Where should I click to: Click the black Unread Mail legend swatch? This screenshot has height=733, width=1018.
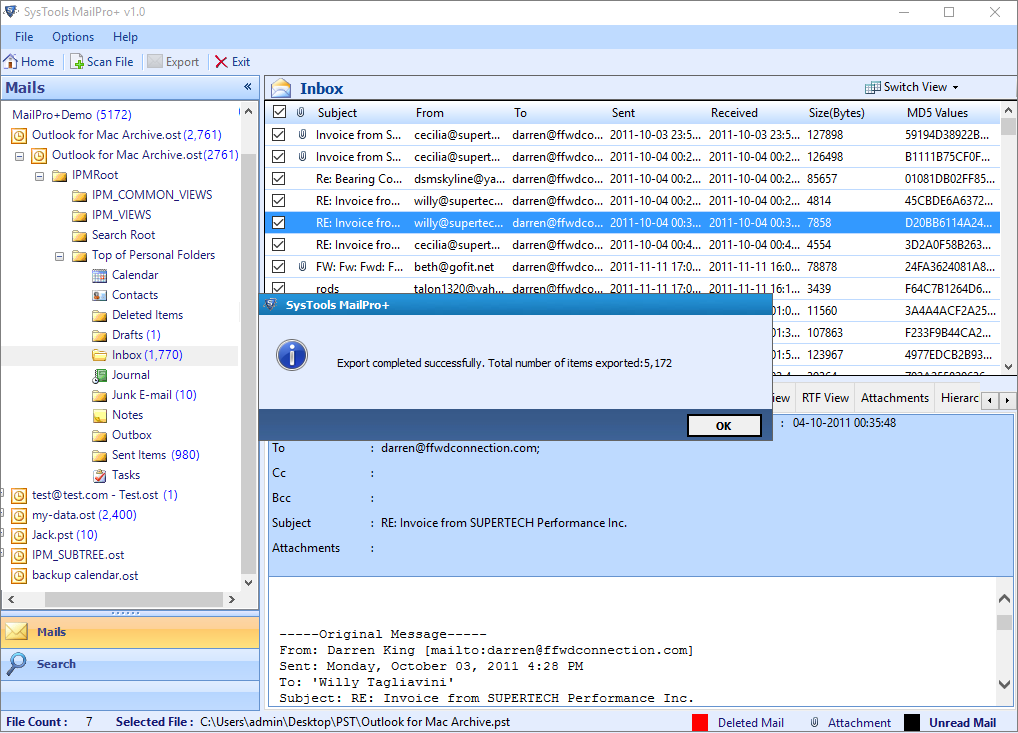[912, 723]
